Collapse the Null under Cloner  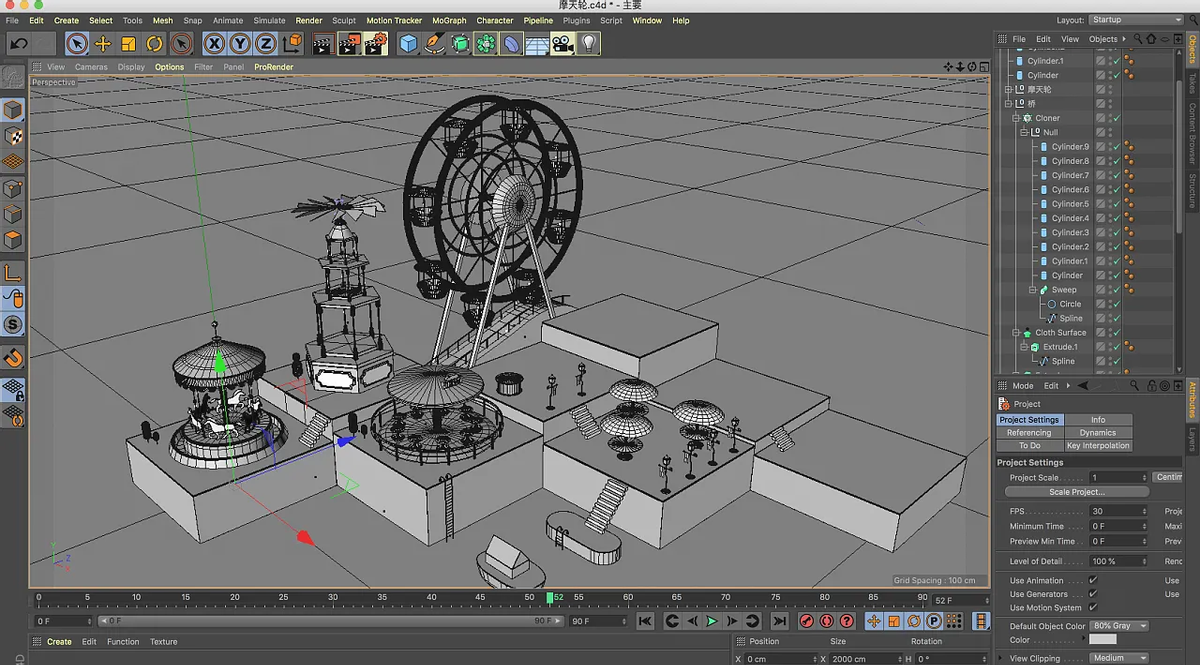(1023, 132)
